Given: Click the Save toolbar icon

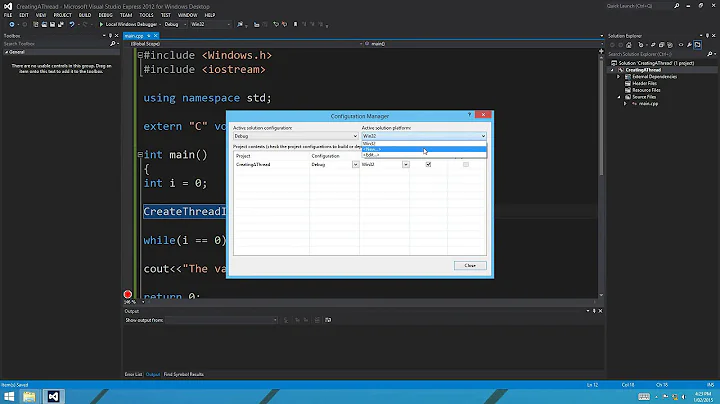Looking at the screenshot, I should [52, 24].
